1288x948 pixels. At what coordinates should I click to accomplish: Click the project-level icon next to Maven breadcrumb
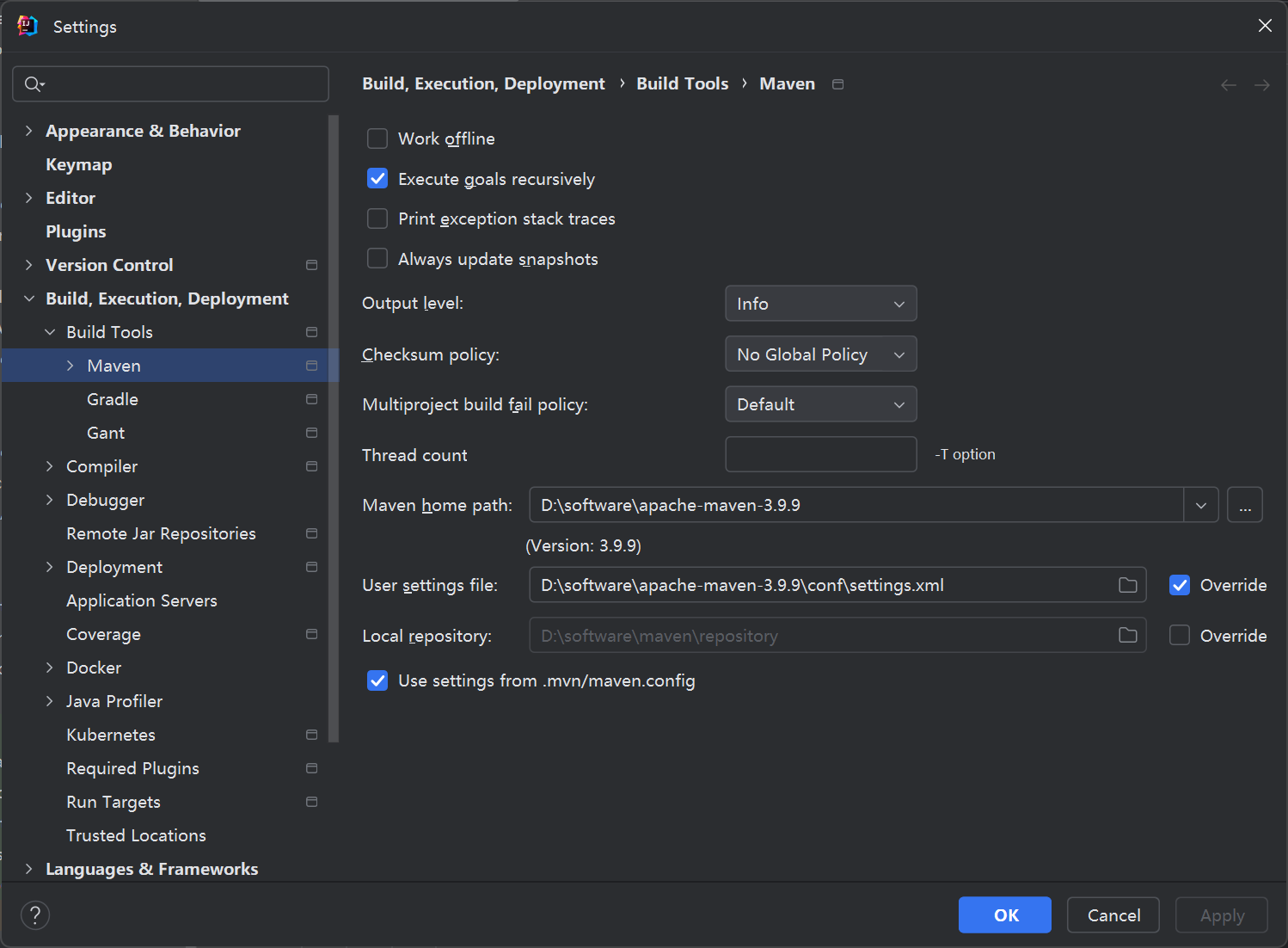tap(837, 83)
